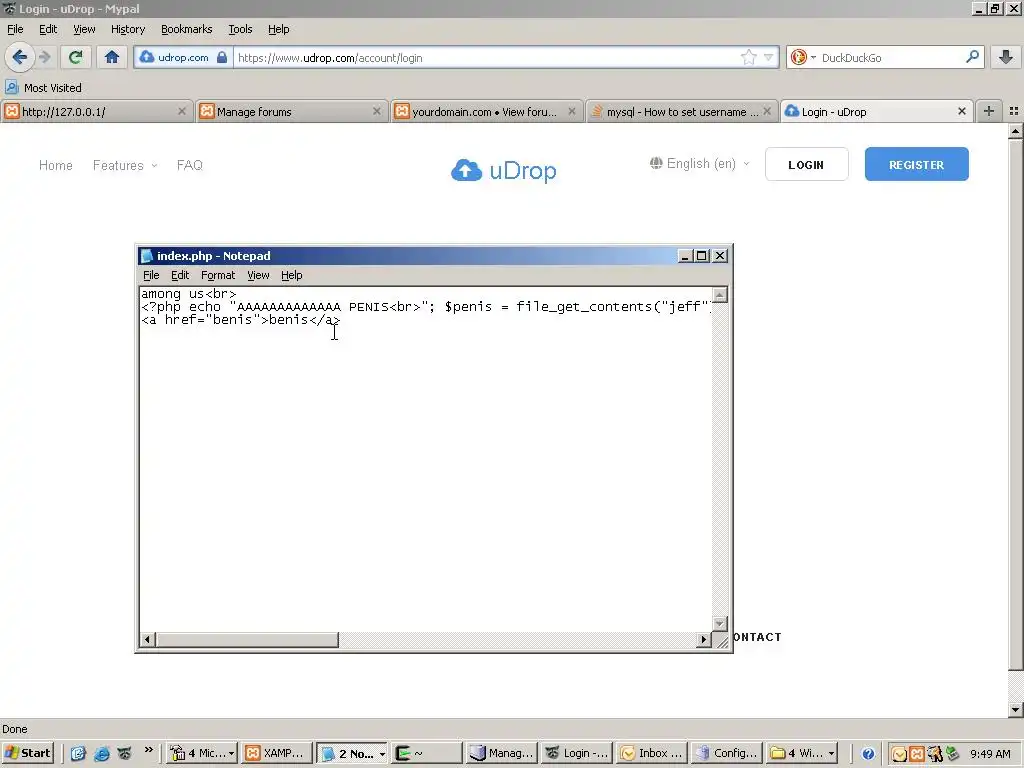The width and height of the screenshot is (1024, 768).
Task: Switch to the Manag... taskbar window
Action: pyautogui.click(x=502, y=753)
